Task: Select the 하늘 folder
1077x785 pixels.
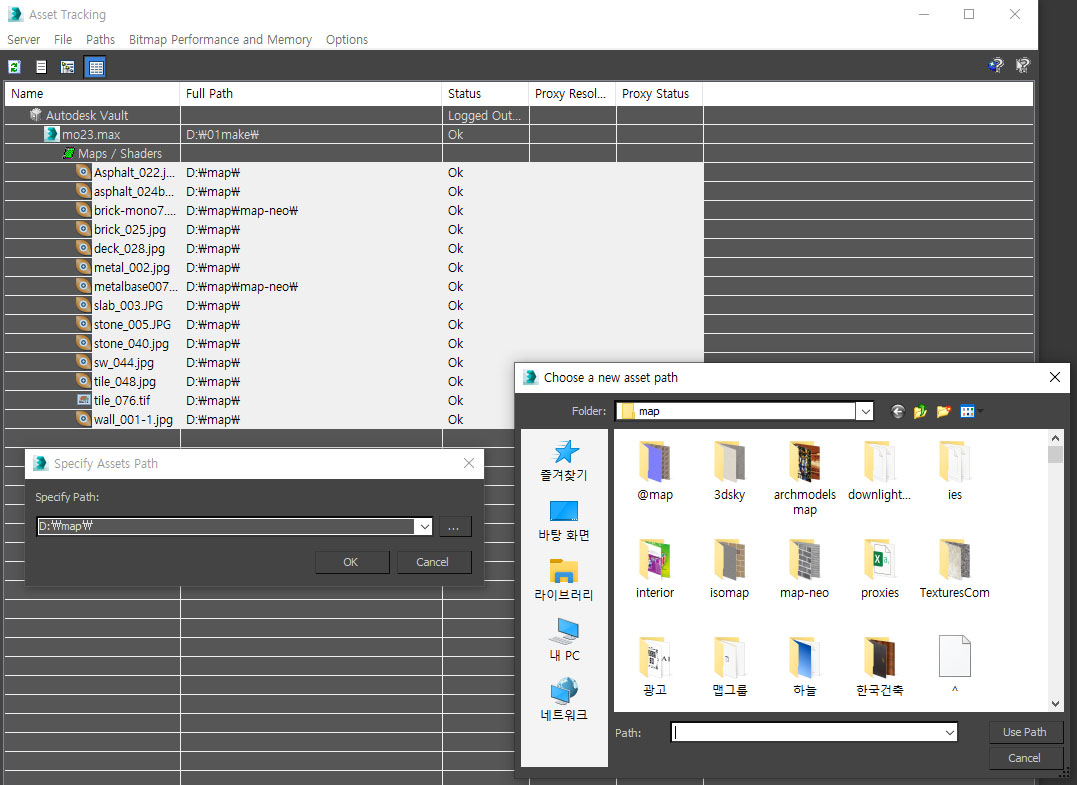Action: coord(804,667)
